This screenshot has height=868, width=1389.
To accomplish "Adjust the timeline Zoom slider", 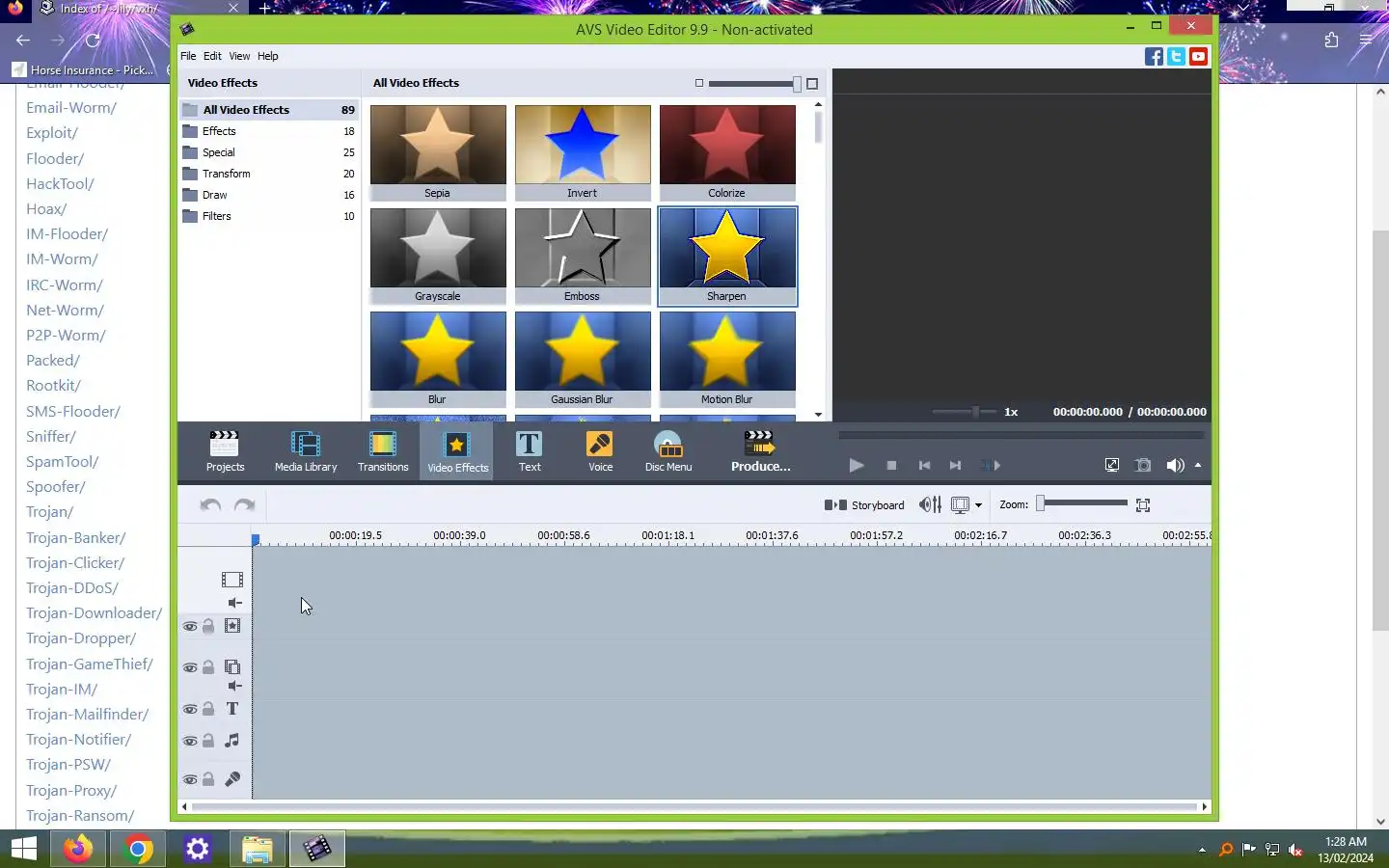I will click(x=1081, y=503).
